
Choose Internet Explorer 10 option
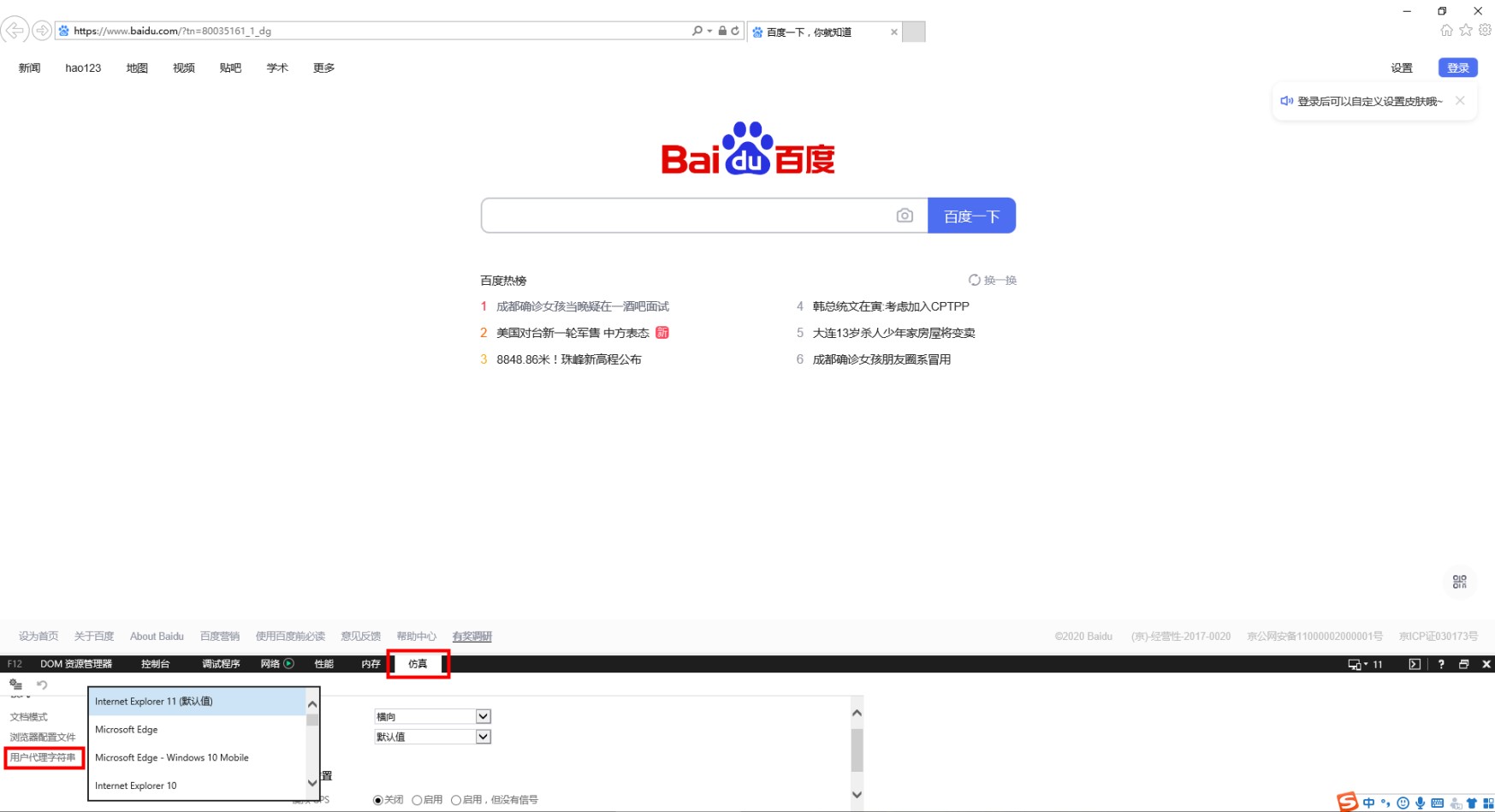197,785
